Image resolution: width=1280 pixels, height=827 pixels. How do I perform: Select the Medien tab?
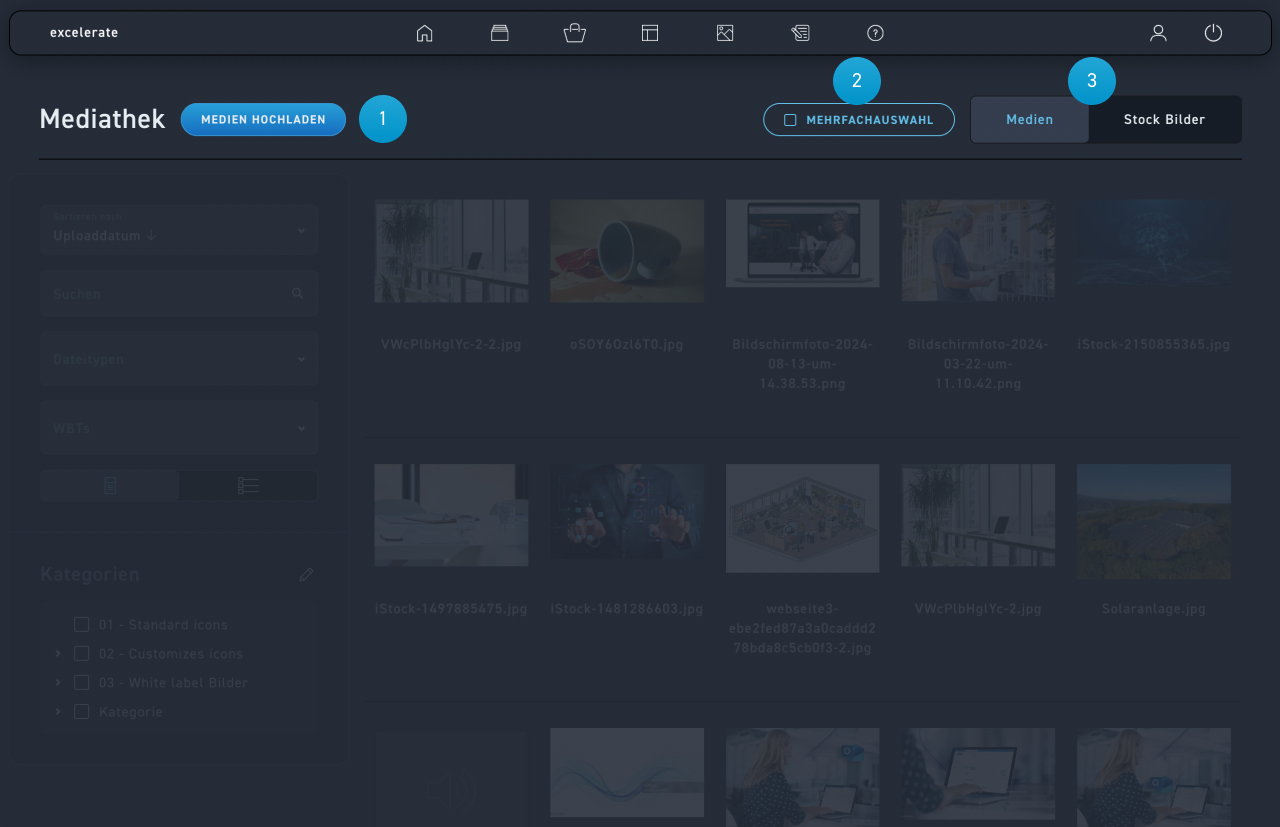point(1029,120)
